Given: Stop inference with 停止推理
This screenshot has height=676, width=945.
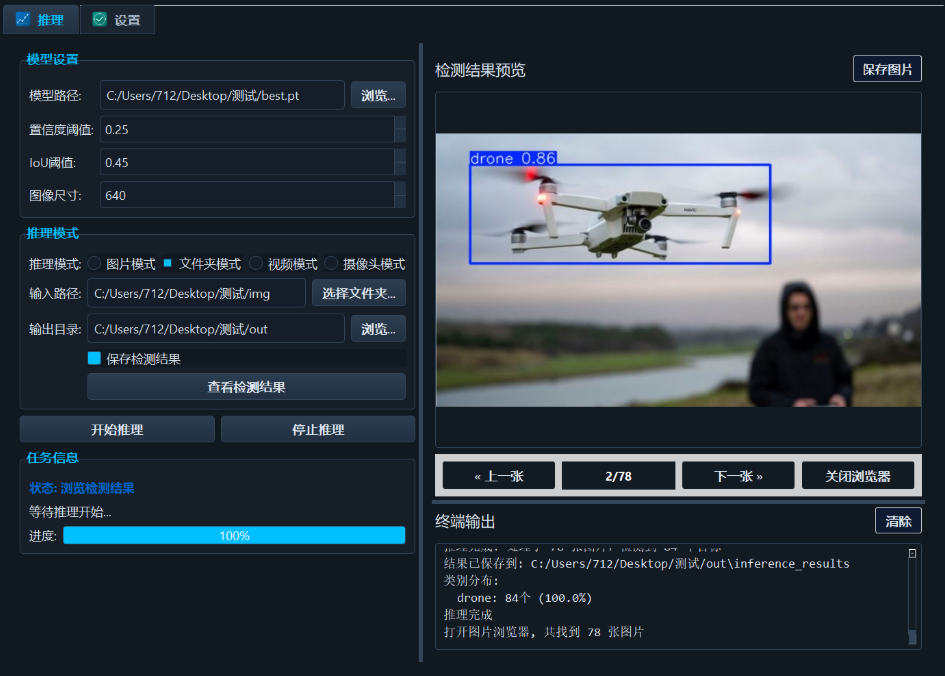Looking at the screenshot, I should (x=318, y=430).
